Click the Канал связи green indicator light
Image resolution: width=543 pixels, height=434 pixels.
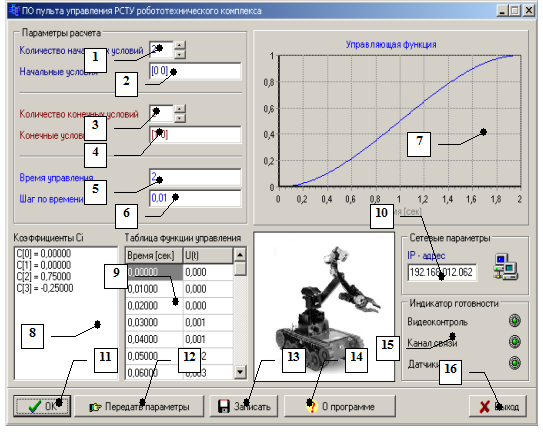tap(515, 342)
